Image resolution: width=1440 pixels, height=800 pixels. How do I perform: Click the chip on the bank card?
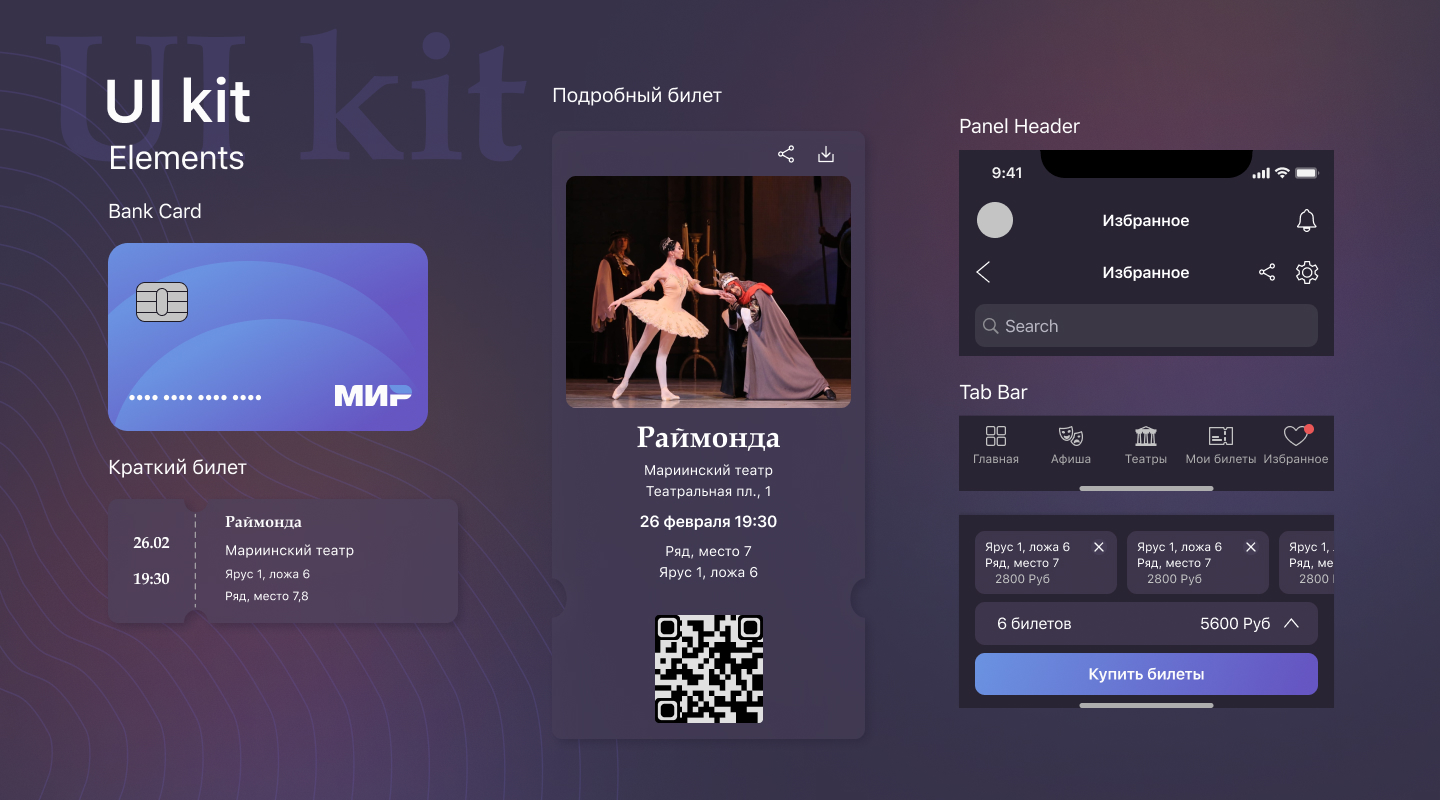point(162,302)
